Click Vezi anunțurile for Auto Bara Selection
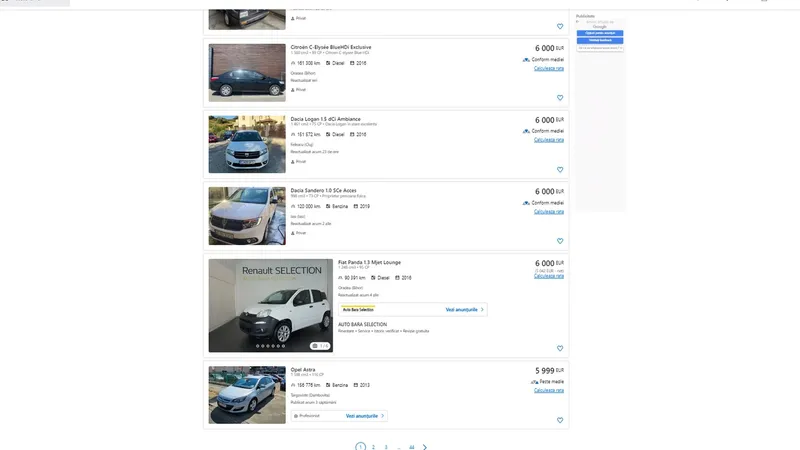Viewport: 800px width, 450px height. pos(461,310)
